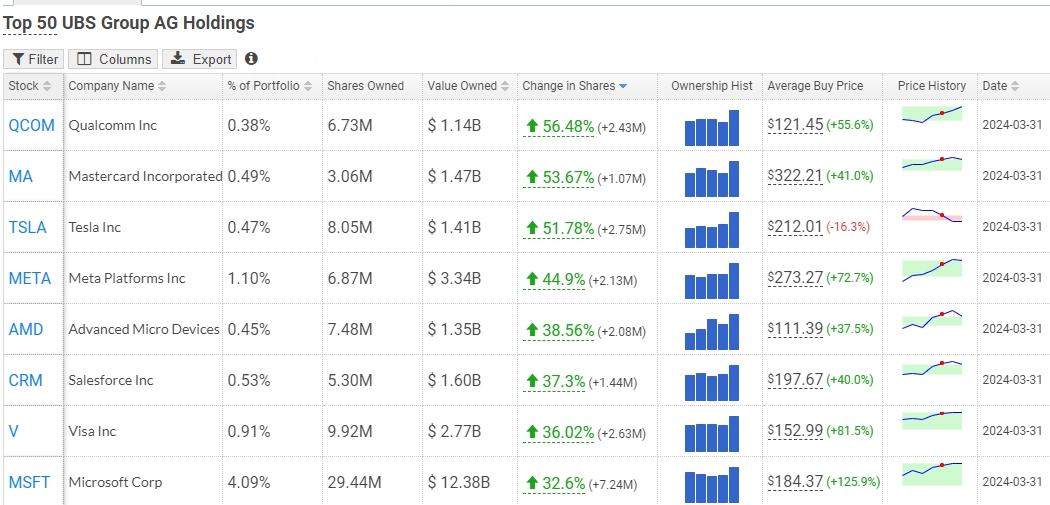Open the Filter options

34,59
